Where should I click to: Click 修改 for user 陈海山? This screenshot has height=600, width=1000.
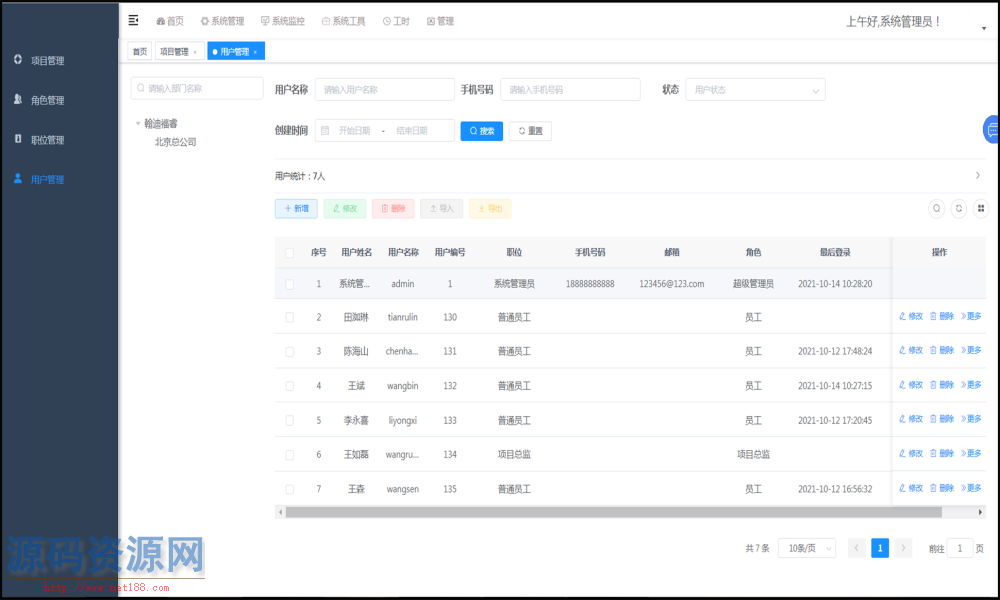911,350
